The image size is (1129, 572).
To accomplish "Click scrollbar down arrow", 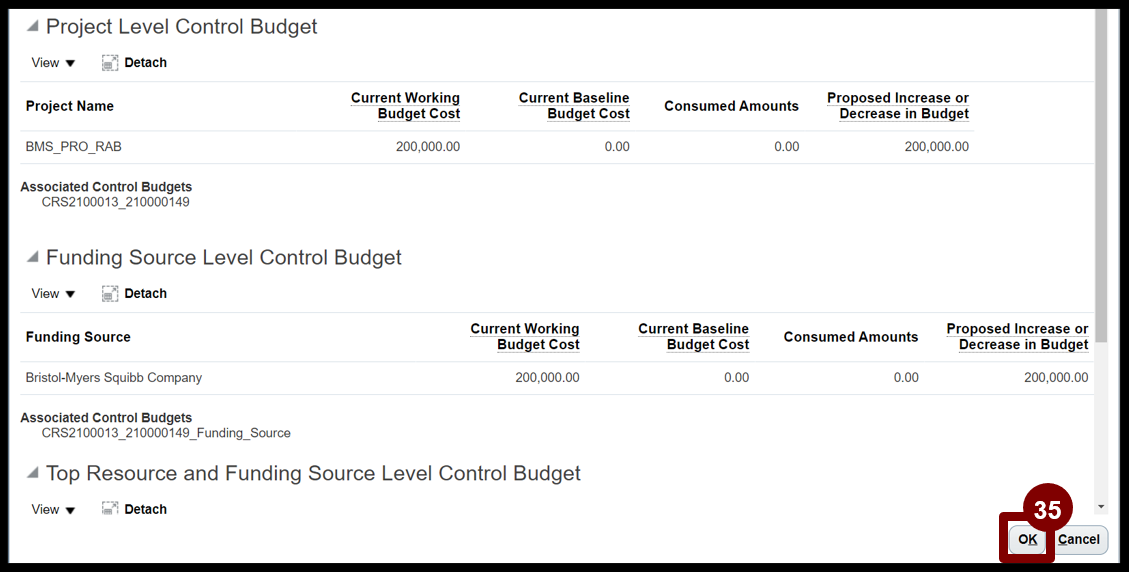I will point(1101,507).
